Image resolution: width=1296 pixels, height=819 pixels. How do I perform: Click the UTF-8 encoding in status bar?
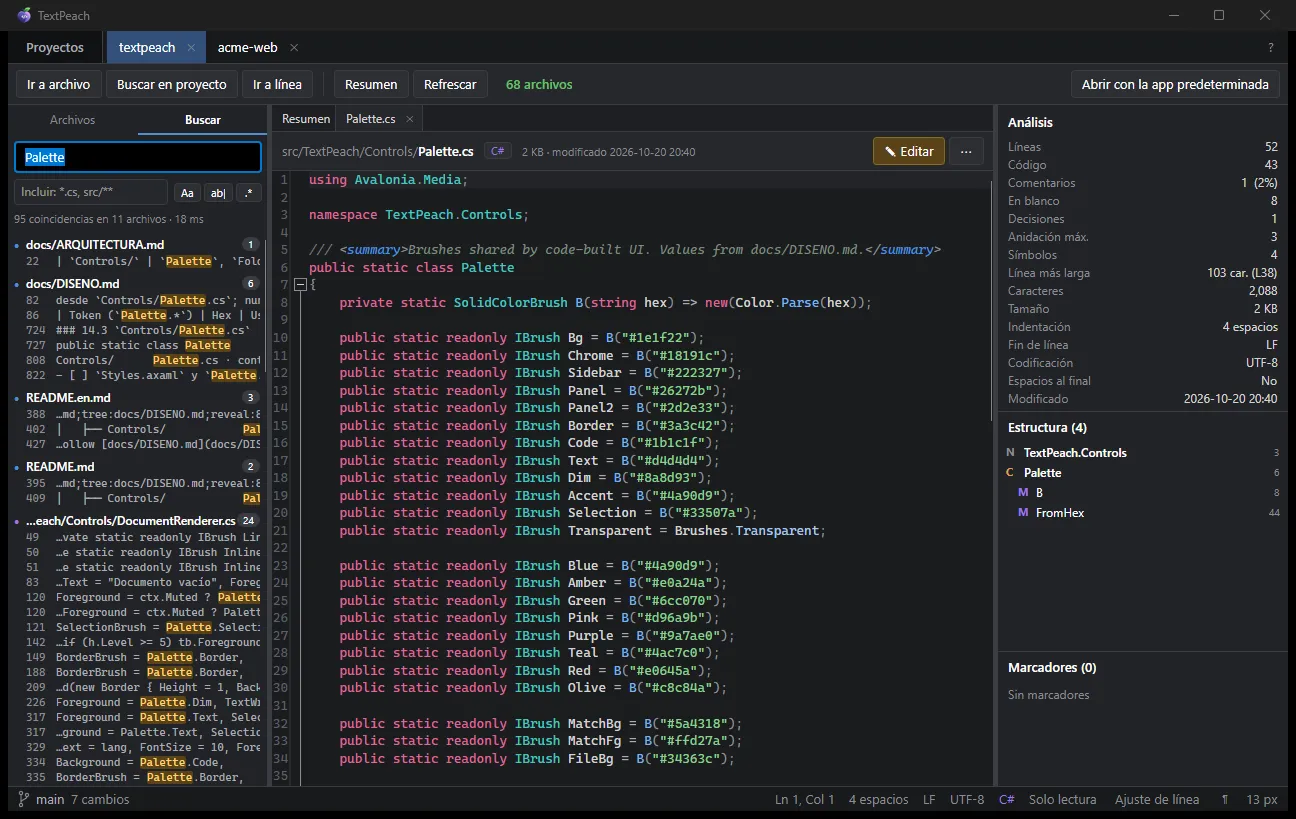pyautogui.click(x=967, y=800)
